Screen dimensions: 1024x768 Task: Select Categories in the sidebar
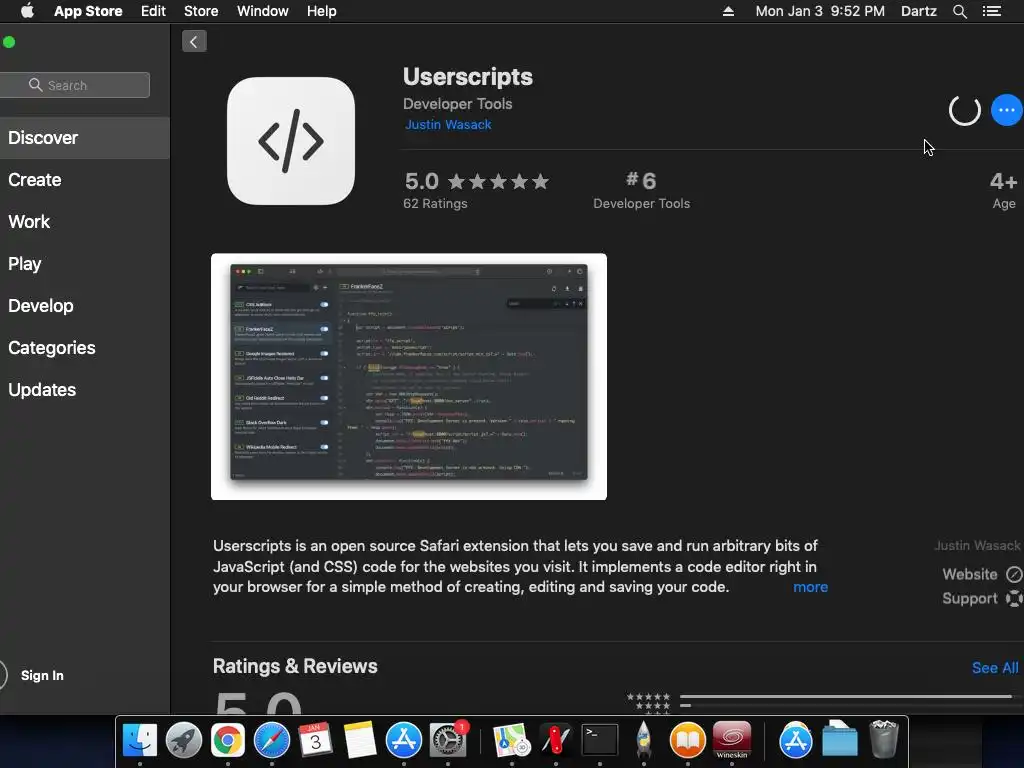85,347
